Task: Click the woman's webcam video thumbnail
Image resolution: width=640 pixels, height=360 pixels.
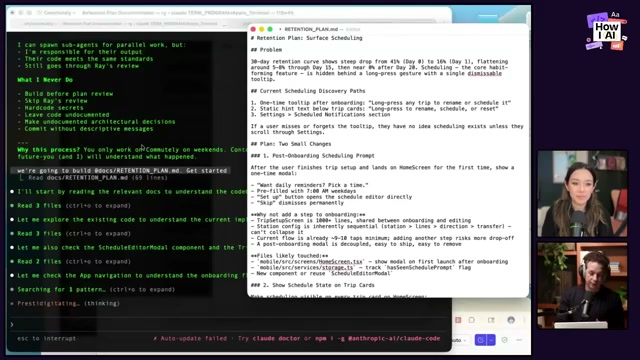Action: click(x=582, y=193)
